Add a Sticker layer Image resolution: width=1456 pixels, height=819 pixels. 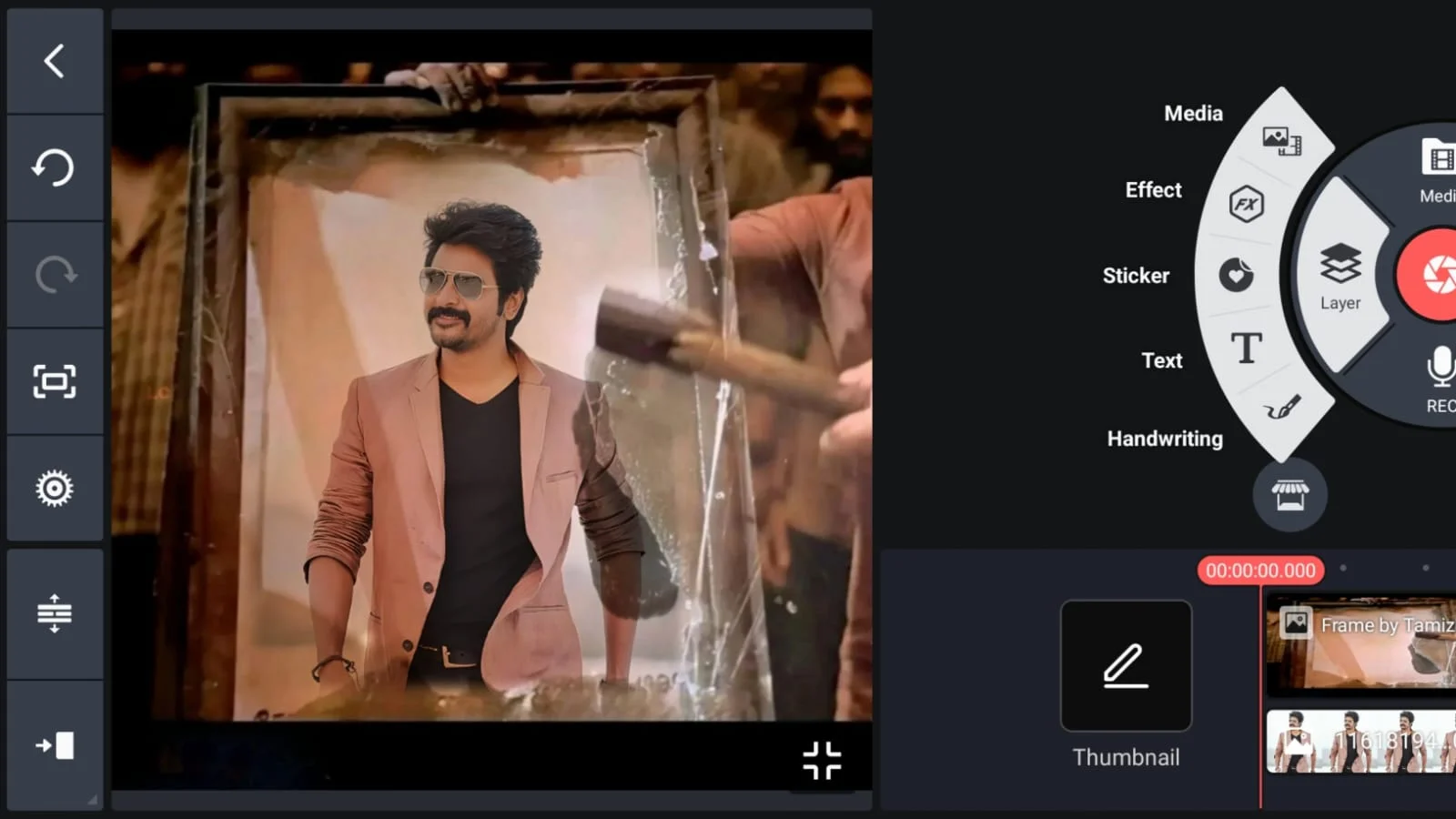pos(1236,275)
